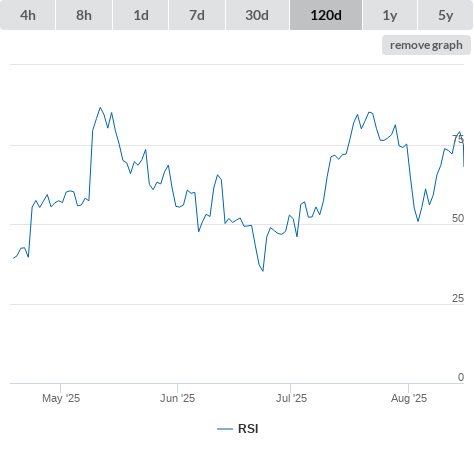This screenshot has height=455, width=474.
Task: Select the 8h range tab
Action: pyautogui.click(x=84, y=15)
